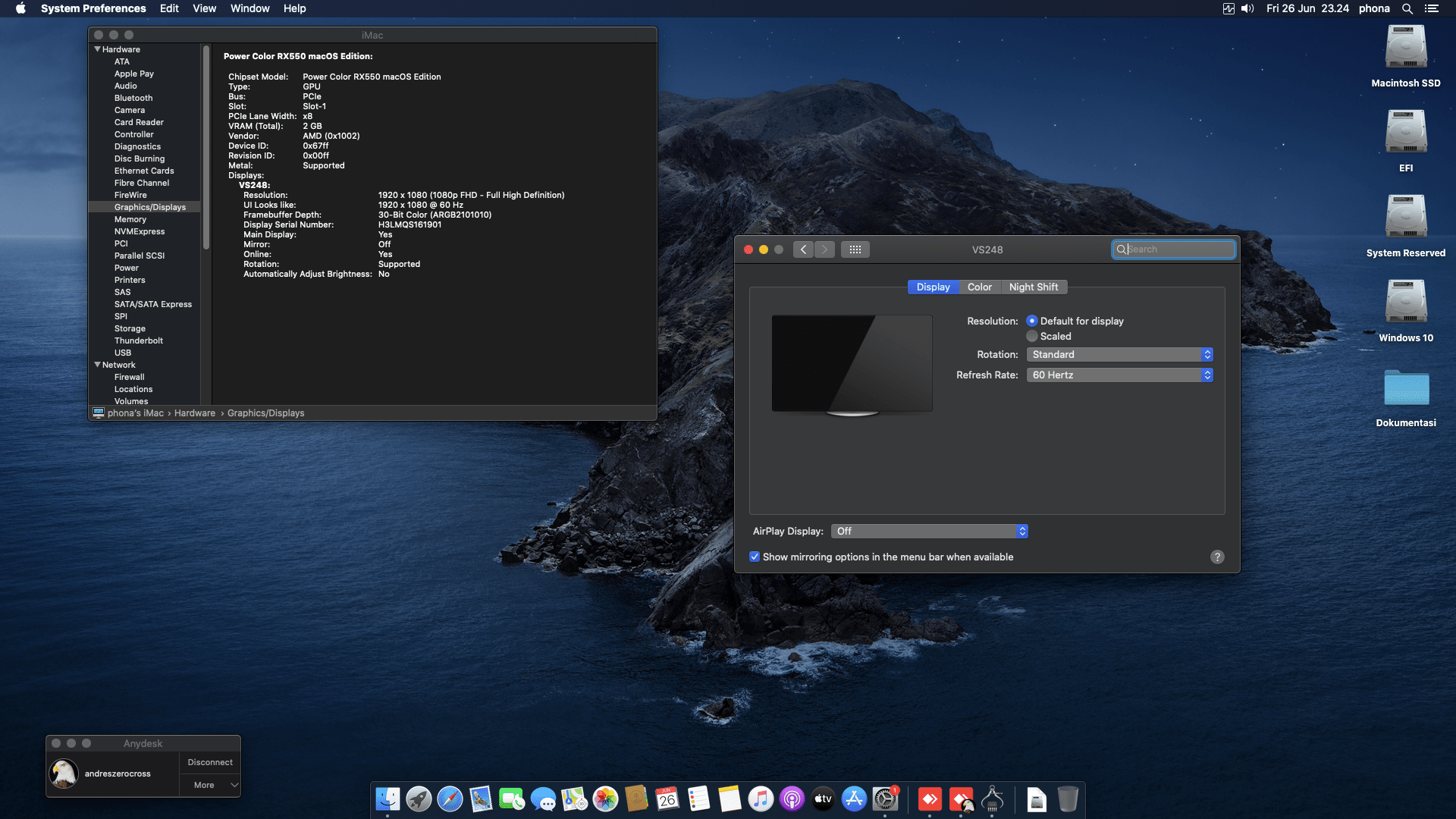The height and width of the screenshot is (819, 1456).
Task: Open Trash in the Dock
Action: [x=1068, y=799]
